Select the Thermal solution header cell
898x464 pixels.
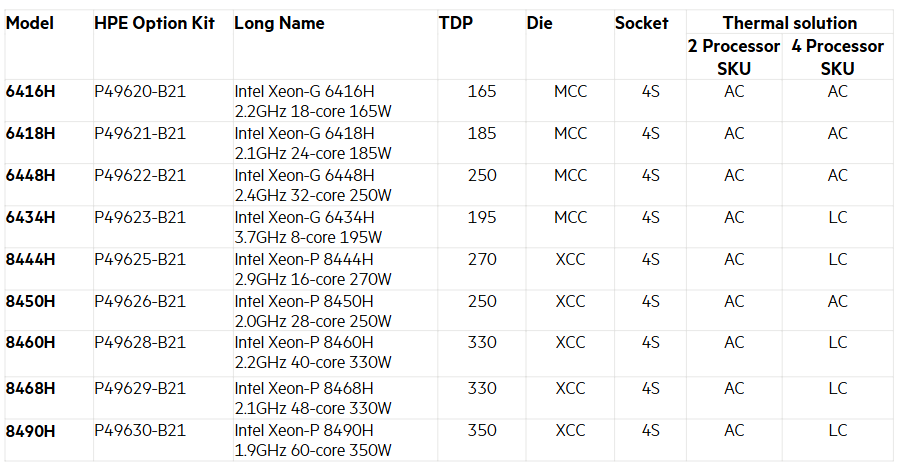coord(790,23)
